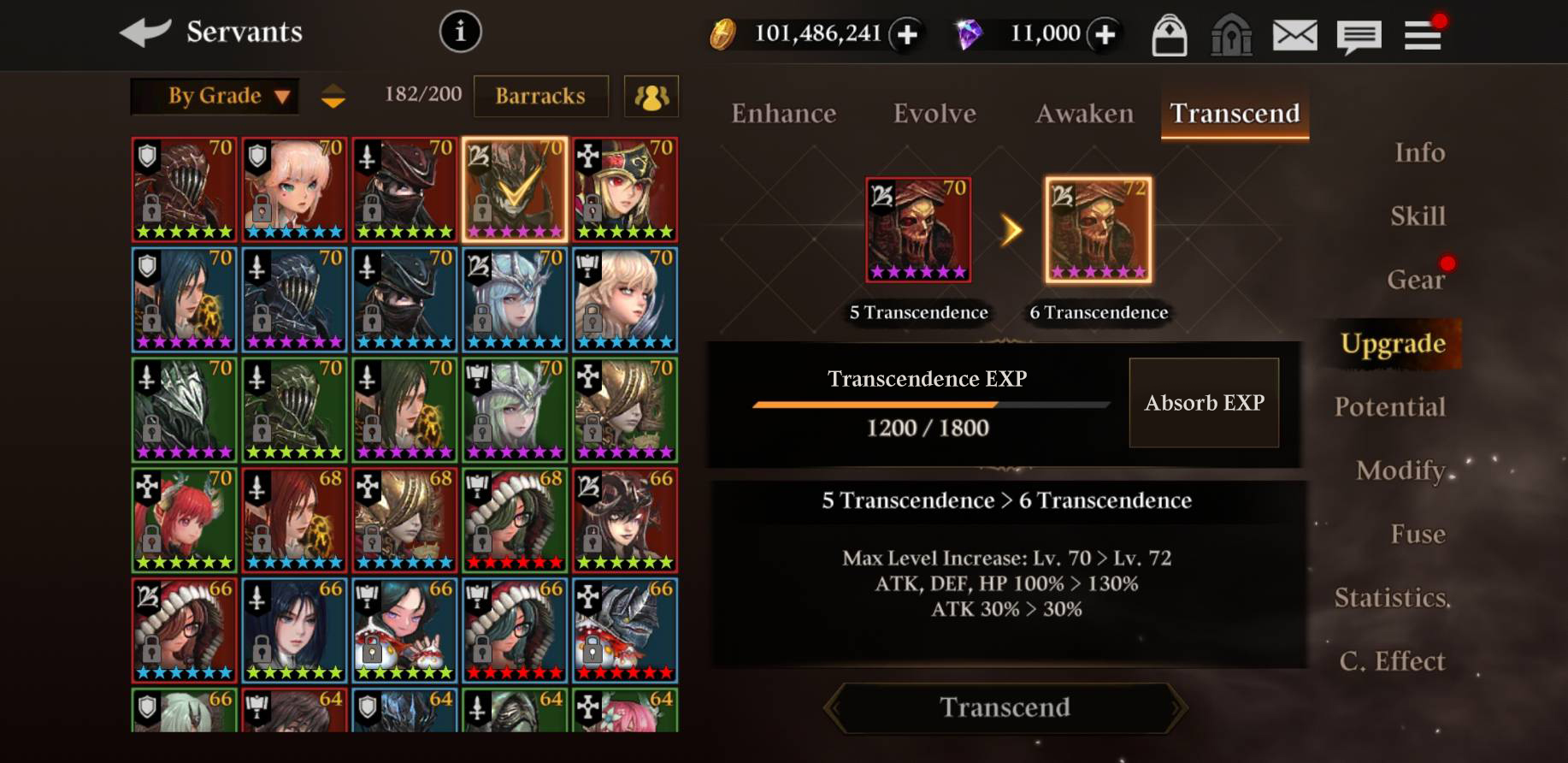Add gold with the plus icon
The height and width of the screenshot is (763, 1568).
907,34
